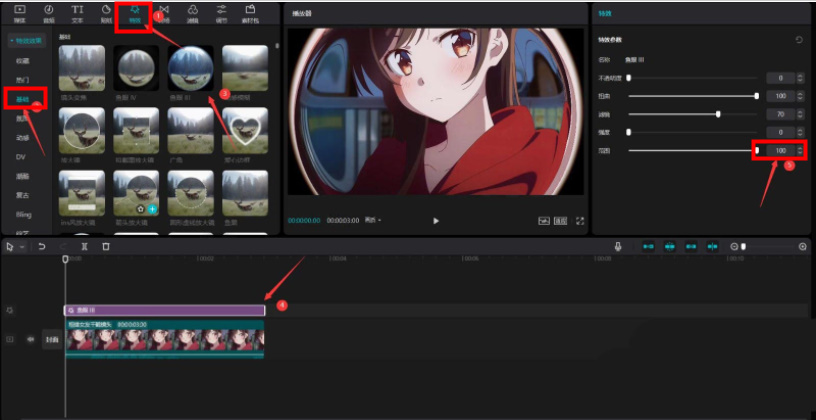This screenshot has height=420, width=816.
Task: Reset effect parameters with the circular arrow icon
Action: 798,40
